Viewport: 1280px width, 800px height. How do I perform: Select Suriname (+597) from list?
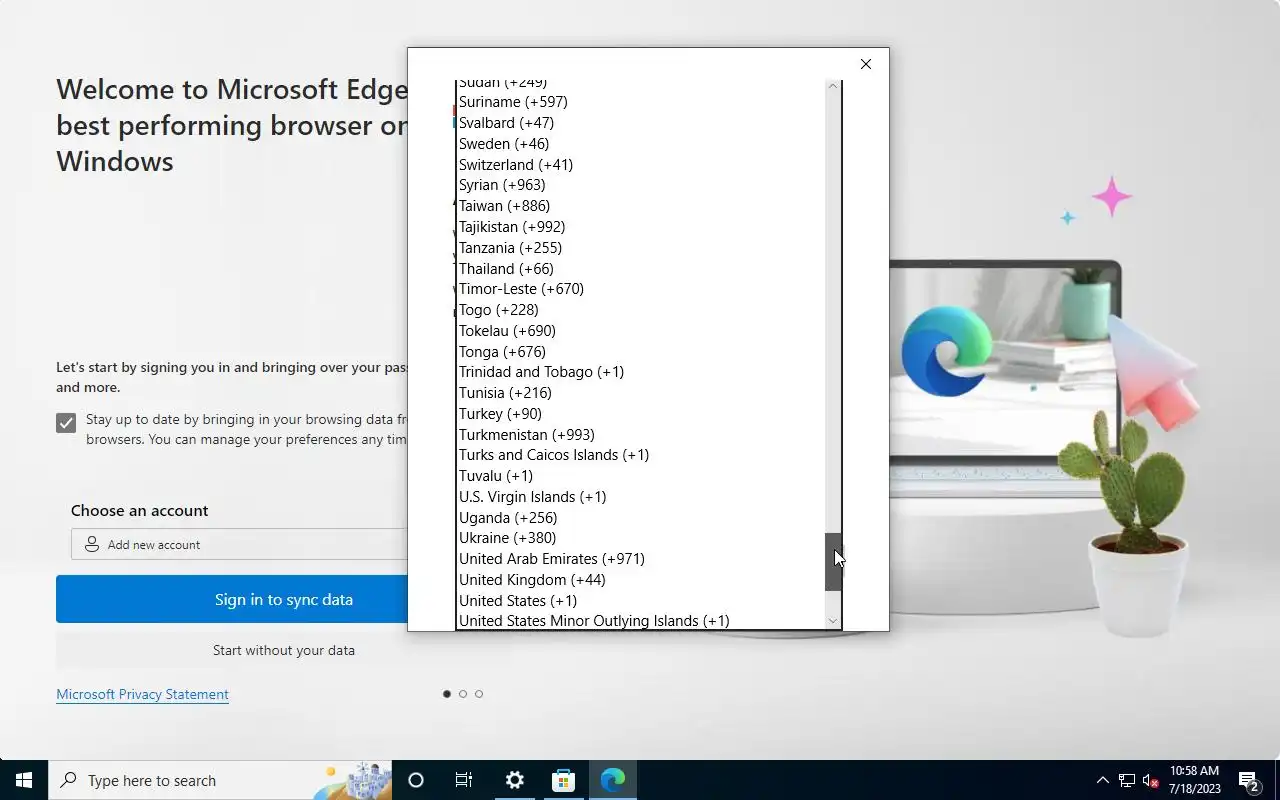640,102
